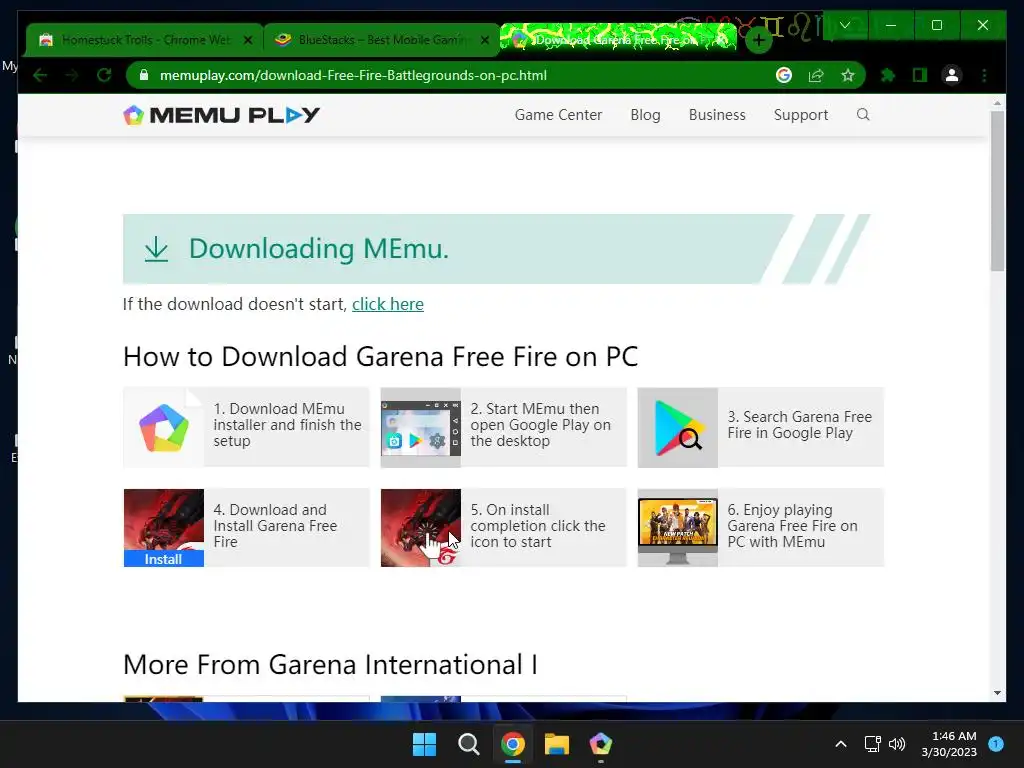The width and height of the screenshot is (1024, 768).
Task: Click the step 2 MEmu desktop thumbnail
Action: [421, 428]
